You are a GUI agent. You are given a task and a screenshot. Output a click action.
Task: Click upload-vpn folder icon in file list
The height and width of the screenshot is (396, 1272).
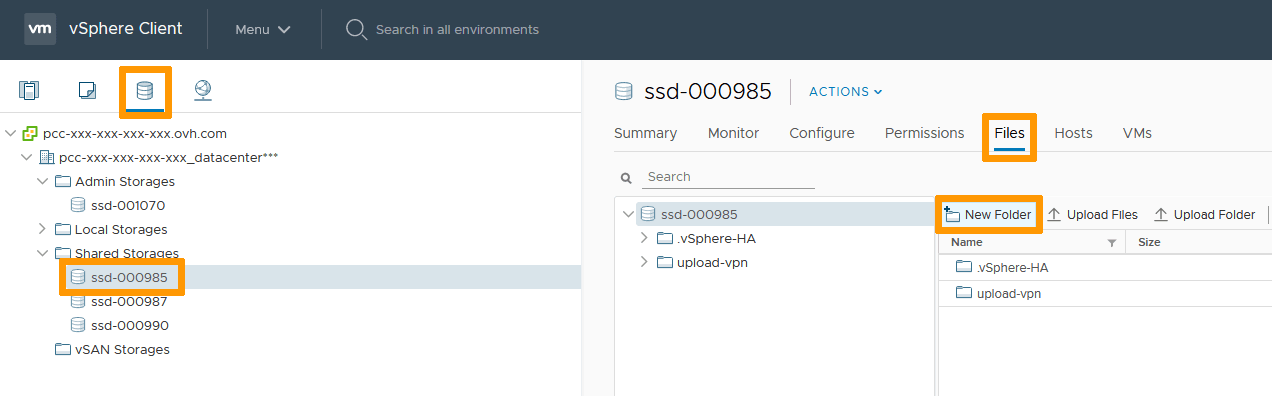pos(964,293)
